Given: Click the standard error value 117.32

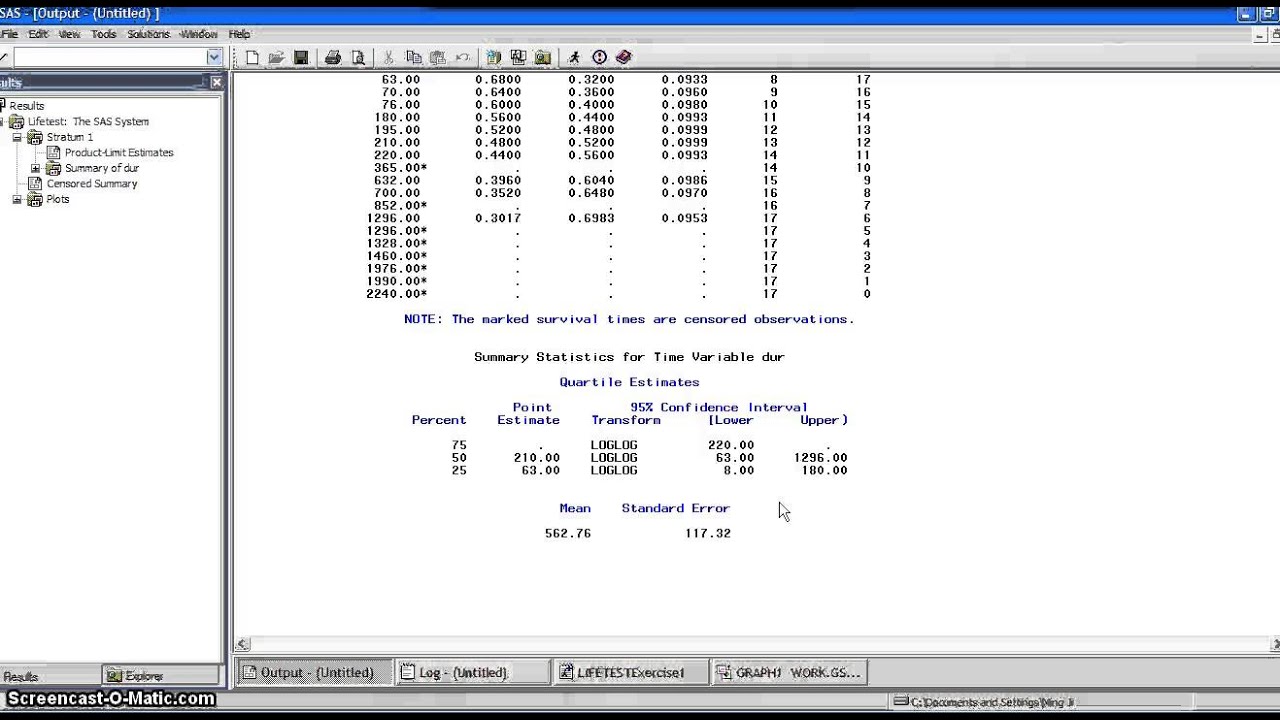Looking at the screenshot, I should pyautogui.click(x=708, y=533).
